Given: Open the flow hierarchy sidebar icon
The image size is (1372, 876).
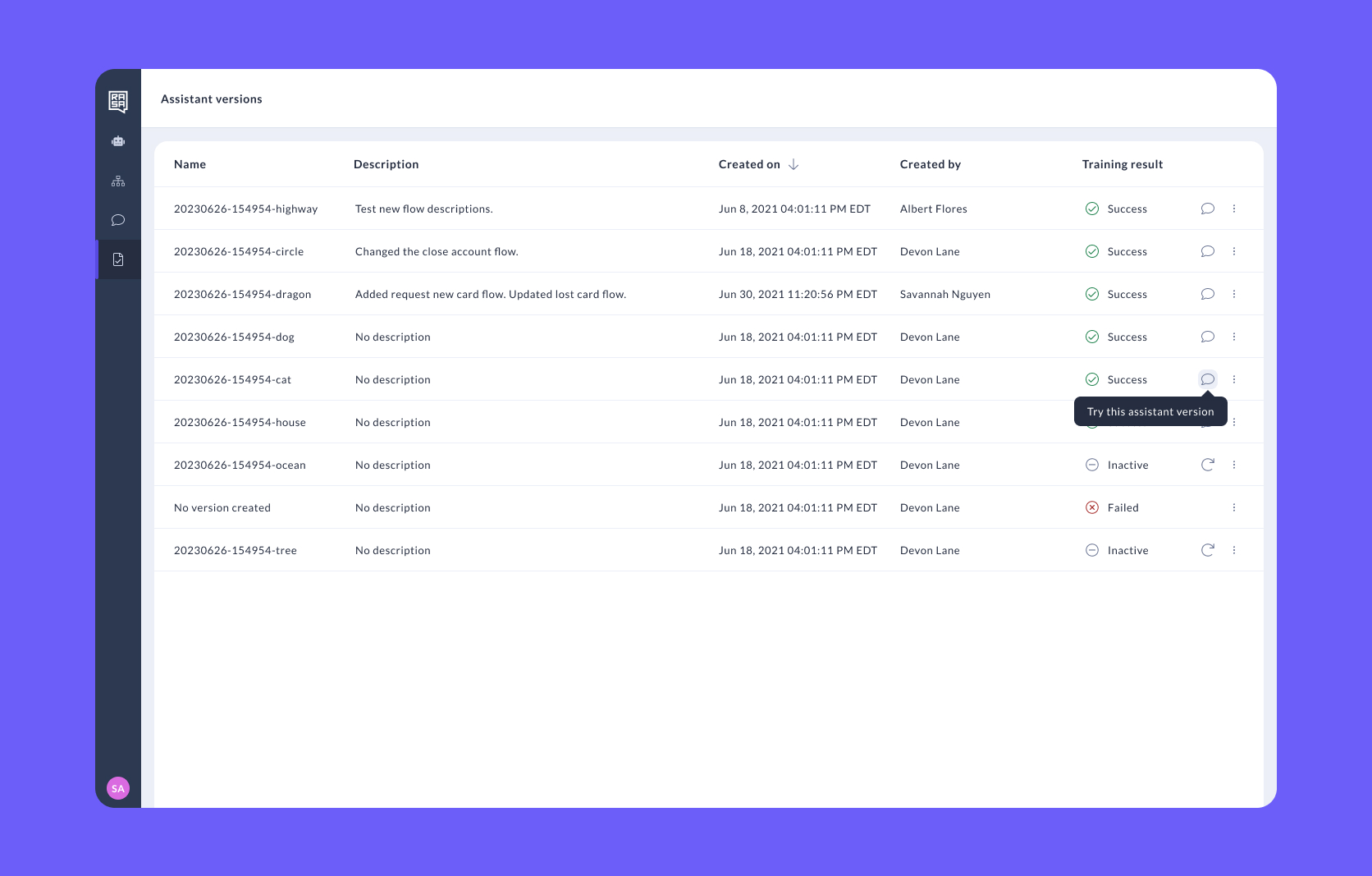Looking at the screenshot, I should [118, 181].
